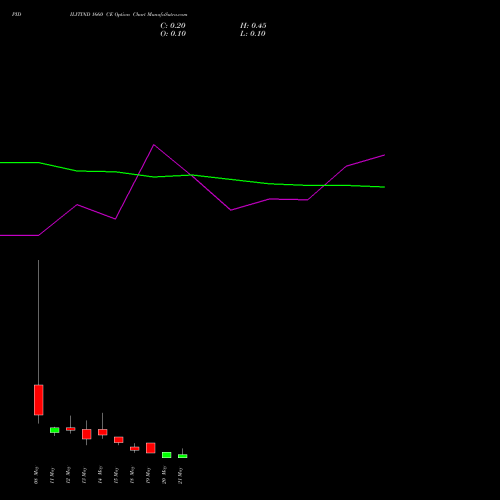This screenshot has height=500, width=500.
Task: Click the 'FSD' label in the corner
Action: click(16, 14)
